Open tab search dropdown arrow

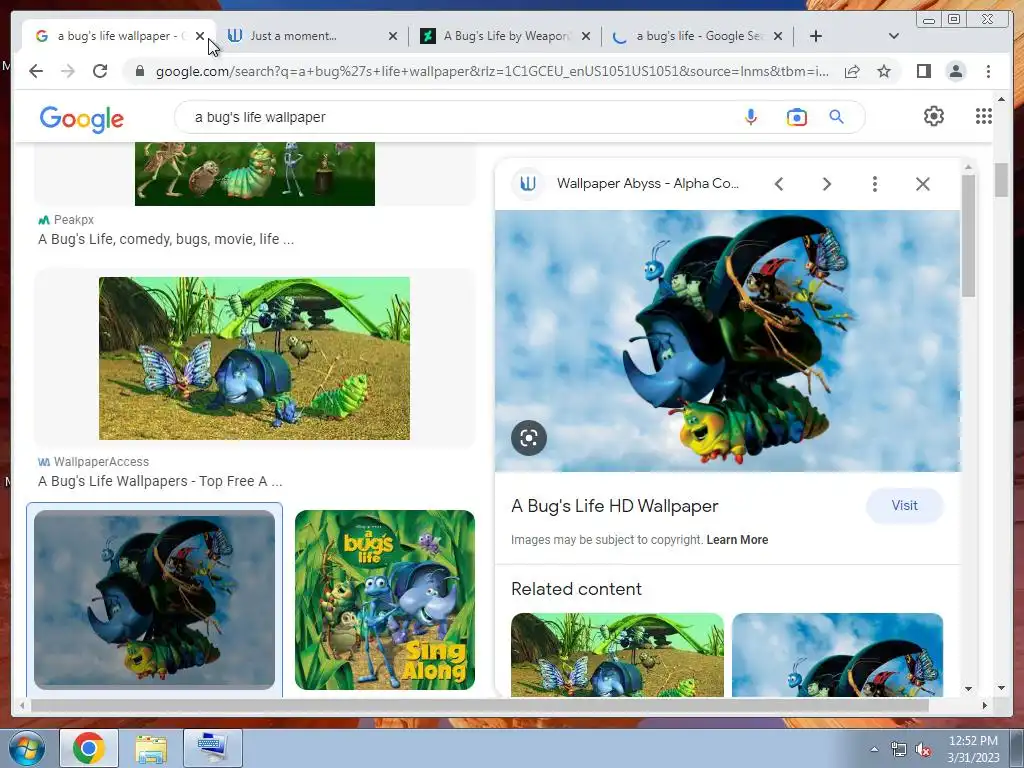893,36
